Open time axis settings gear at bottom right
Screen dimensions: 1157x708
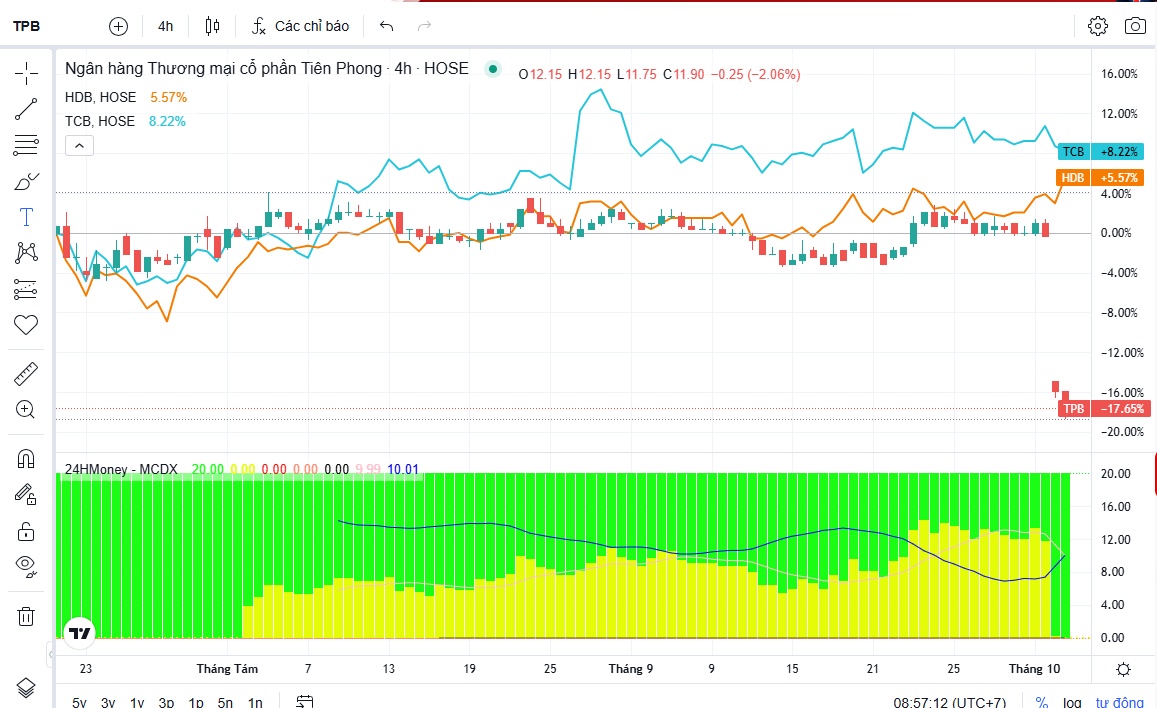click(x=1123, y=670)
